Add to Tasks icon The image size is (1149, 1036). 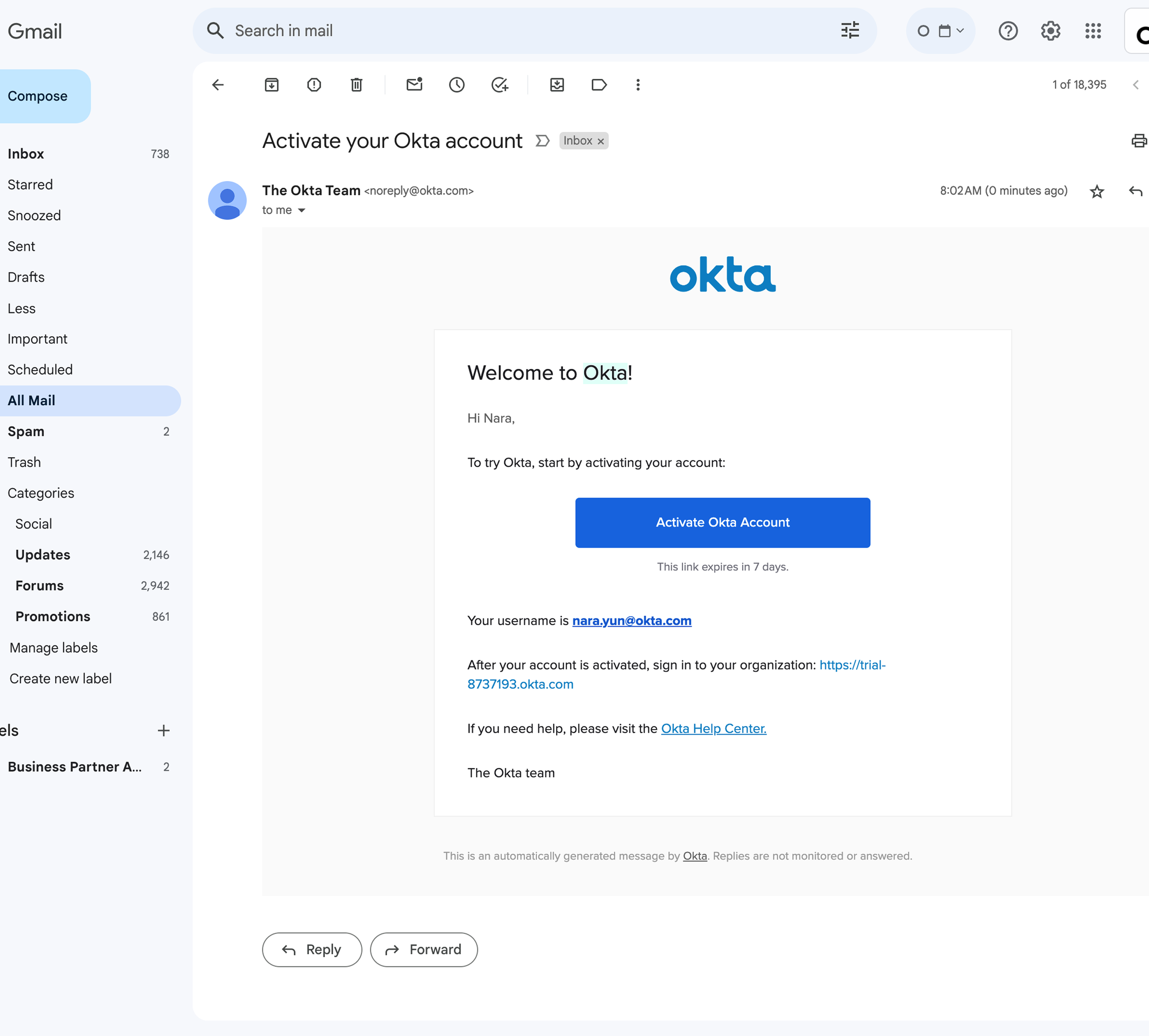pyautogui.click(x=499, y=85)
